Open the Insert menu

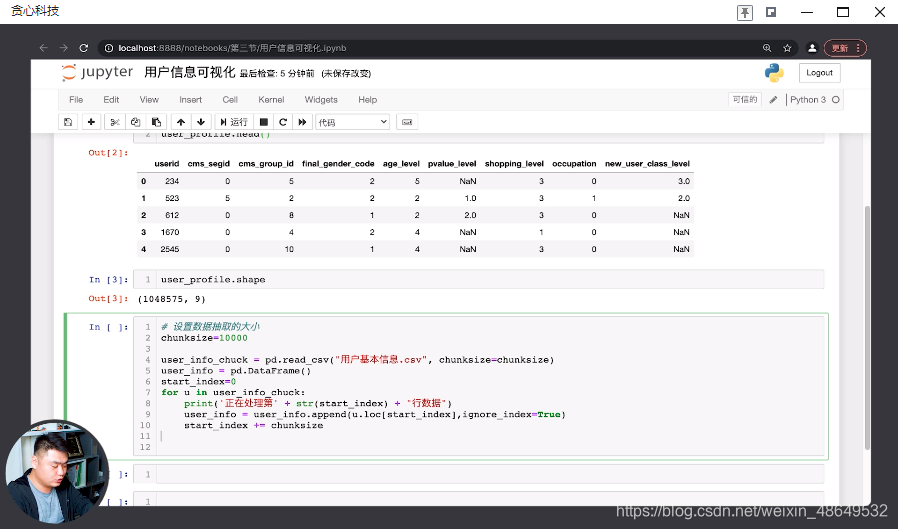(x=190, y=100)
